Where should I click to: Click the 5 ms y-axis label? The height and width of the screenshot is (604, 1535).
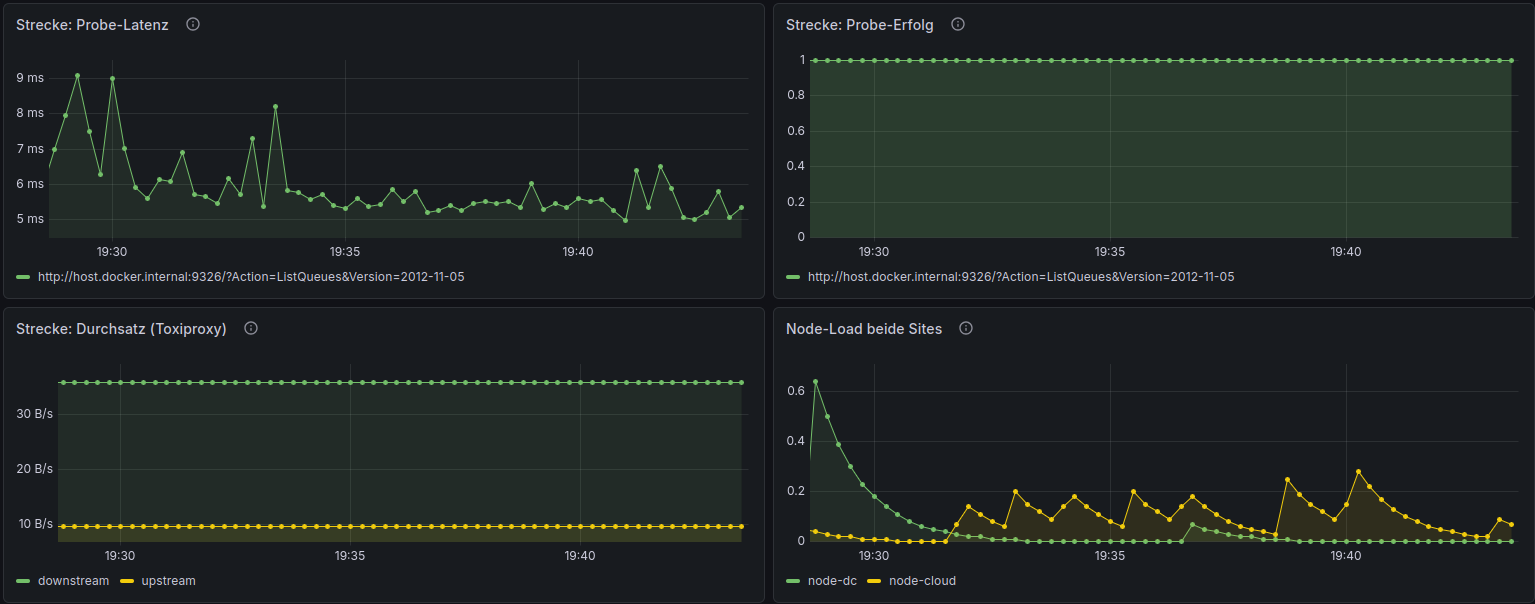30,219
